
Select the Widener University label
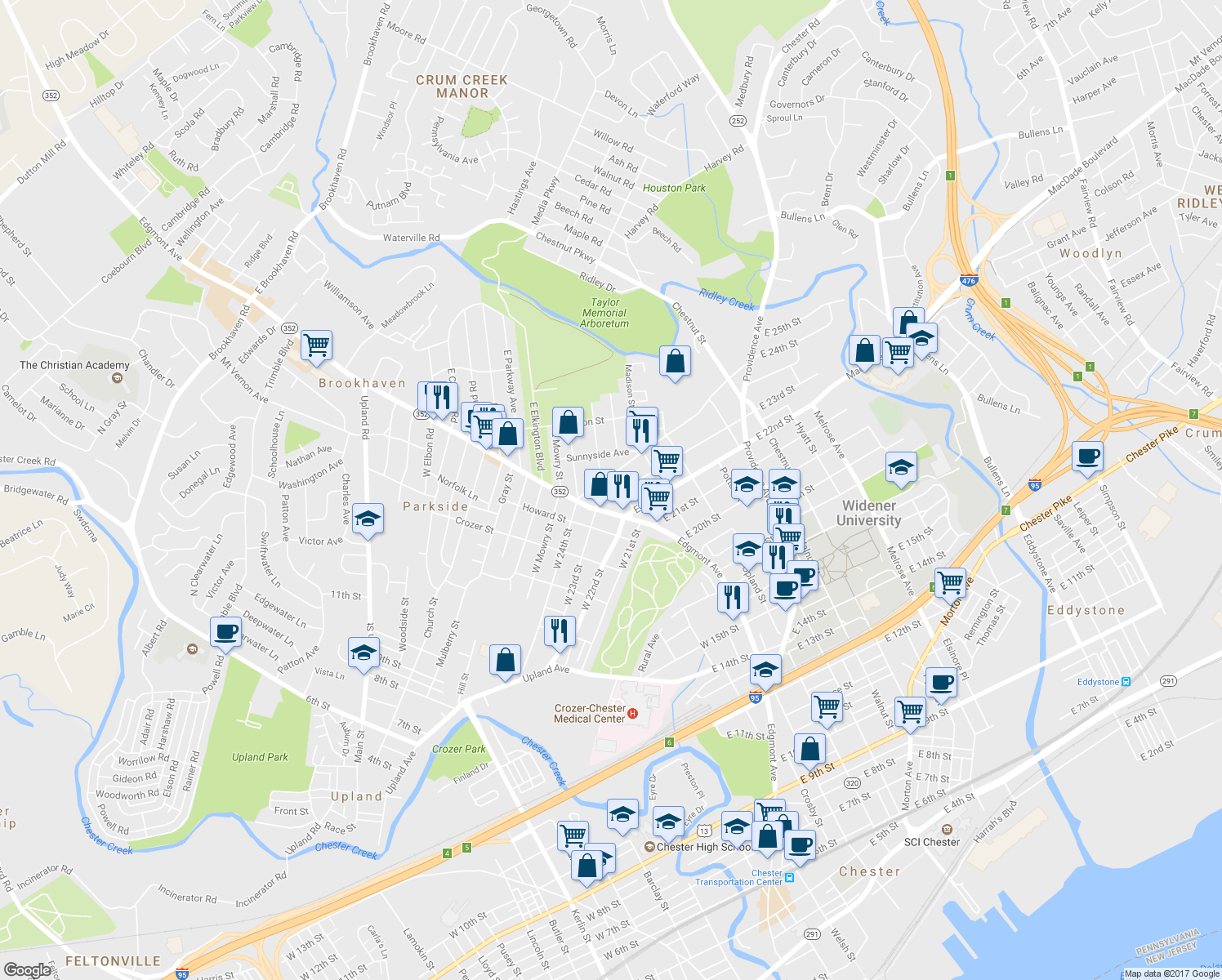coord(869,513)
